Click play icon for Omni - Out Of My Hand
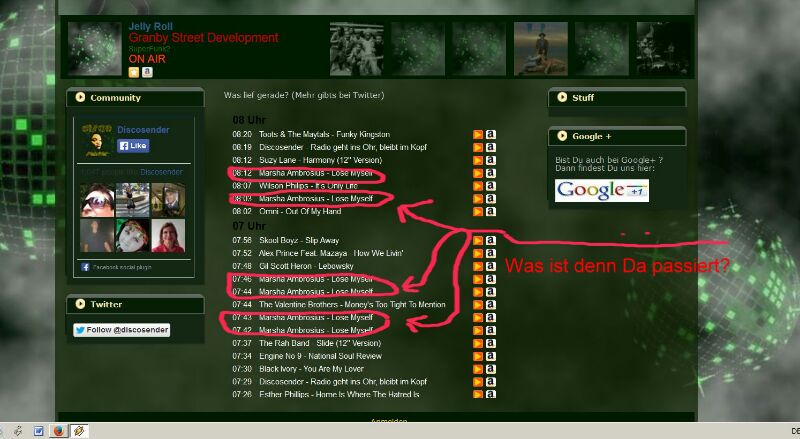 (478, 211)
